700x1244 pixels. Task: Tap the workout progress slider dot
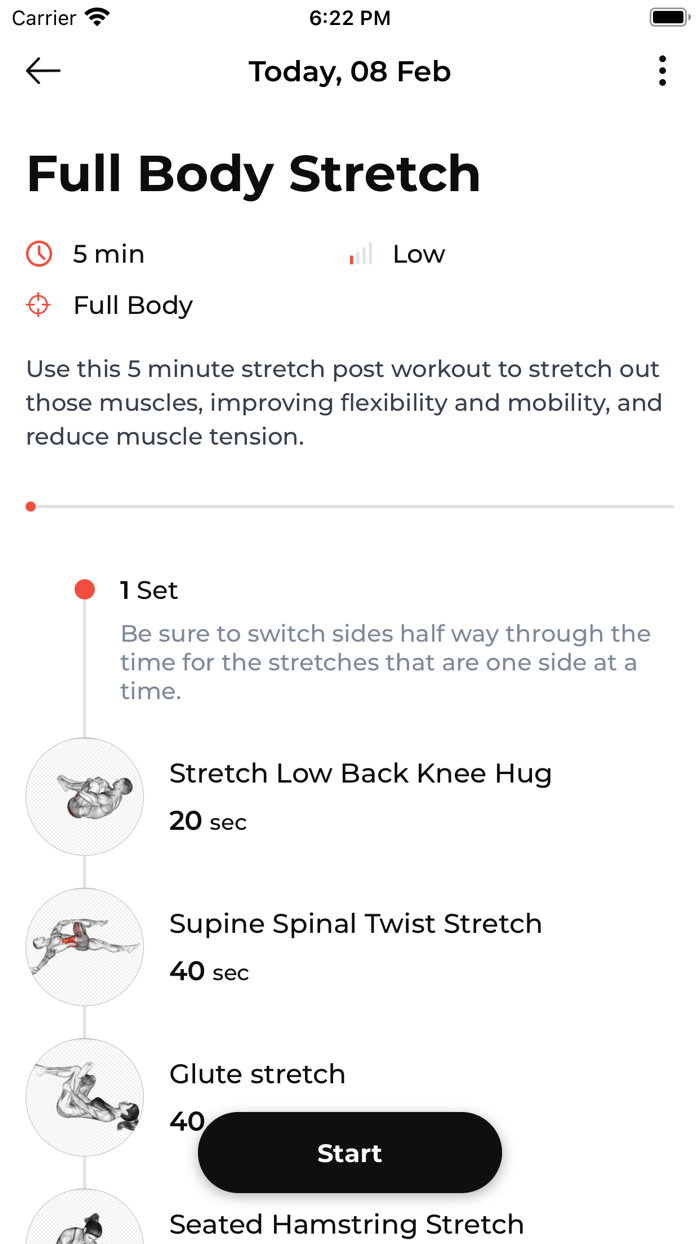click(30, 506)
